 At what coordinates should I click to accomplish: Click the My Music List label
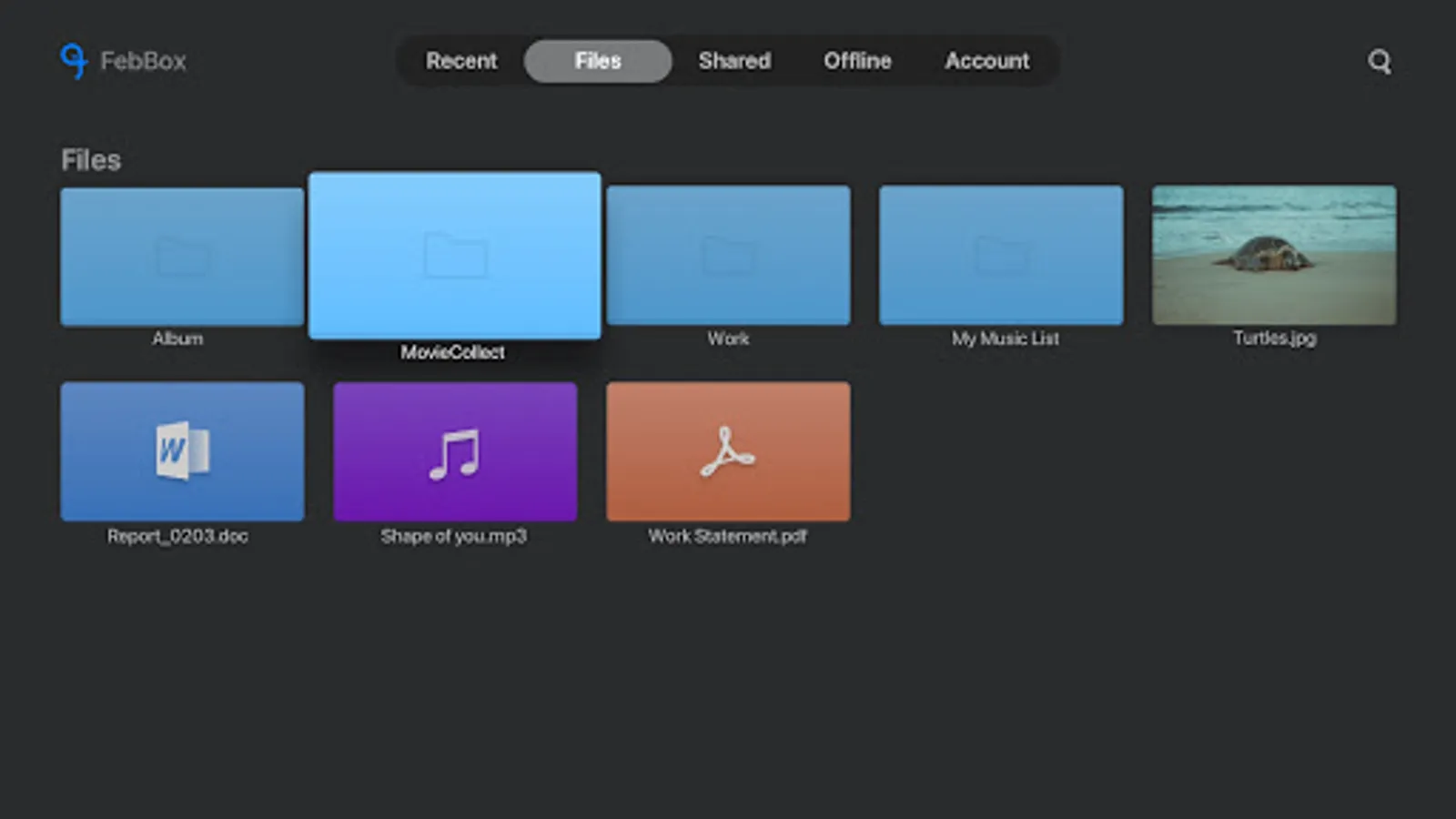pos(1005,339)
